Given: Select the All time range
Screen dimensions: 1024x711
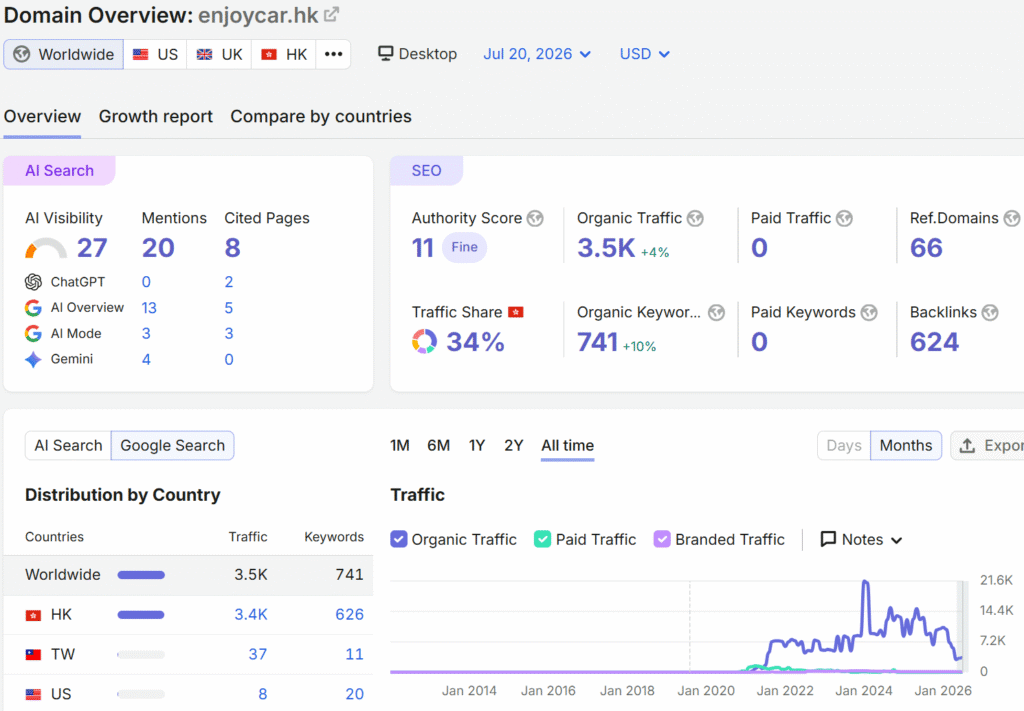Looking at the screenshot, I should pos(568,445).
